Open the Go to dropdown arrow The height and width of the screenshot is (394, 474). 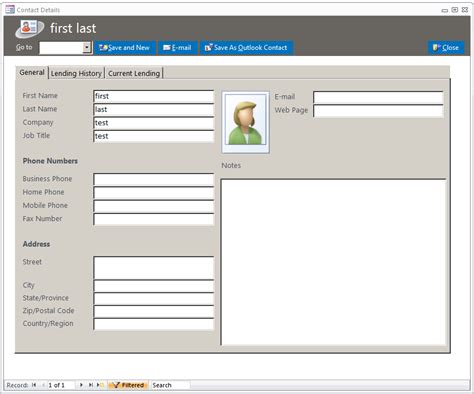click(87, 48)
